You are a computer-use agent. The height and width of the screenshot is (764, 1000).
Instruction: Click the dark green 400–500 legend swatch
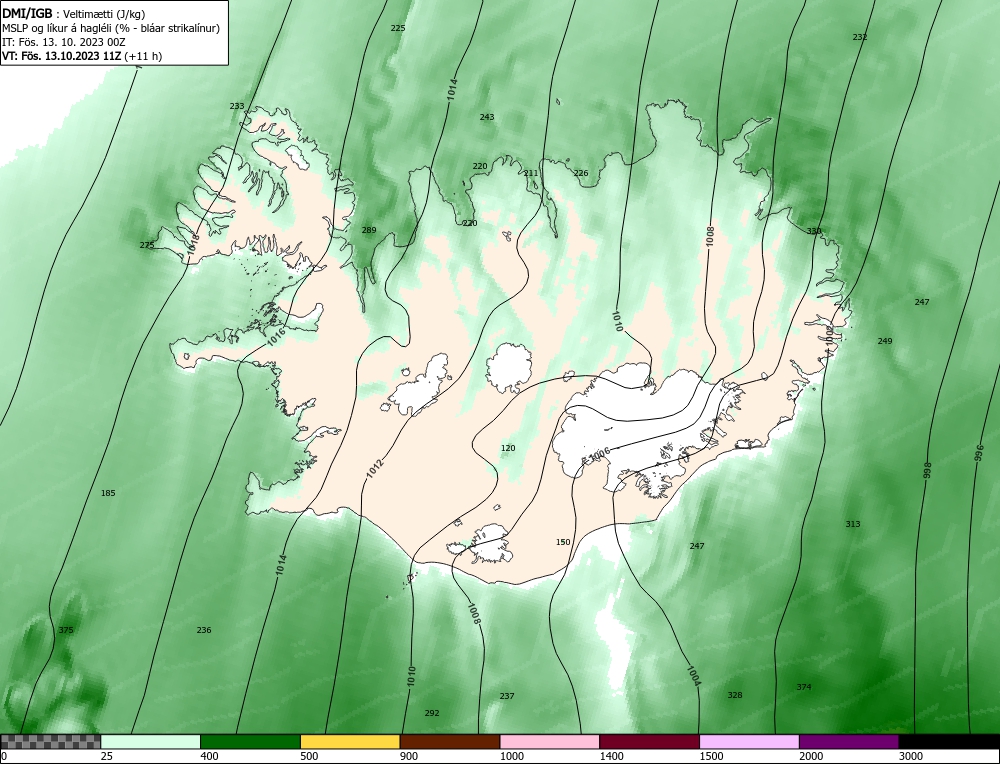pyautogui.click(x=251, y=742)
